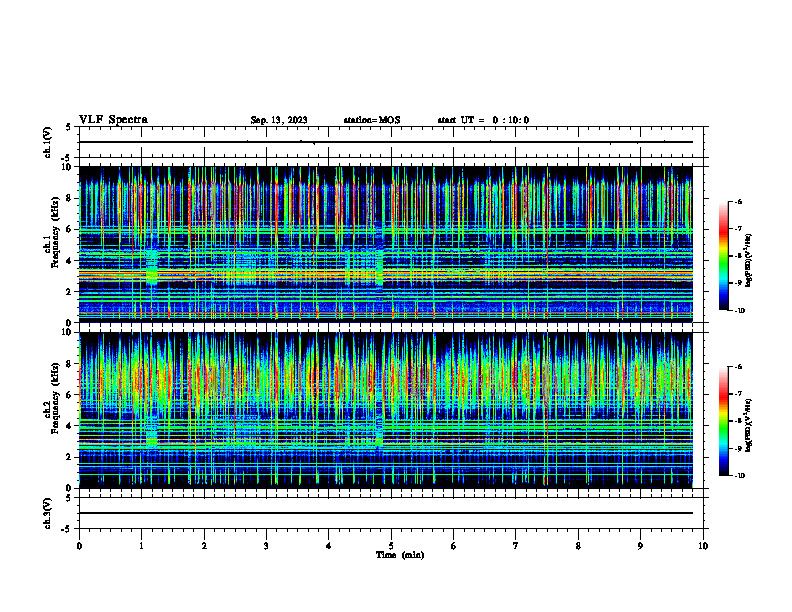Click inside the ch.1 spectrogram panel
The height and width of the screenshot is (612, 792).
pos(386,244)
